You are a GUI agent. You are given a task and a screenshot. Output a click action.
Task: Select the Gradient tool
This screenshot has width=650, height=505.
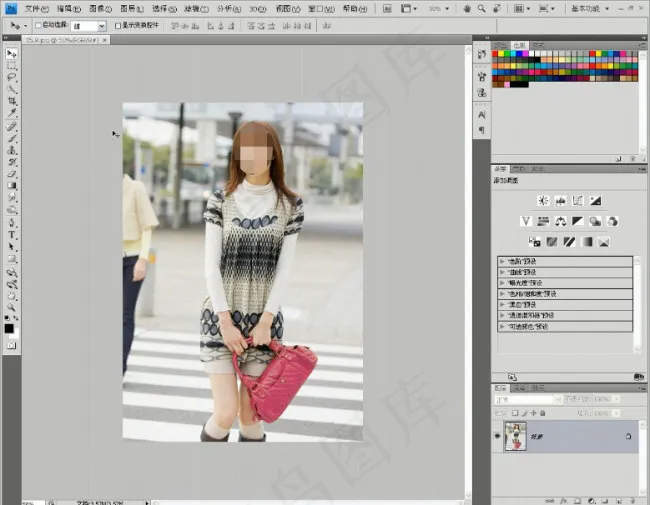pyautogui.click(x=11, y=186)
